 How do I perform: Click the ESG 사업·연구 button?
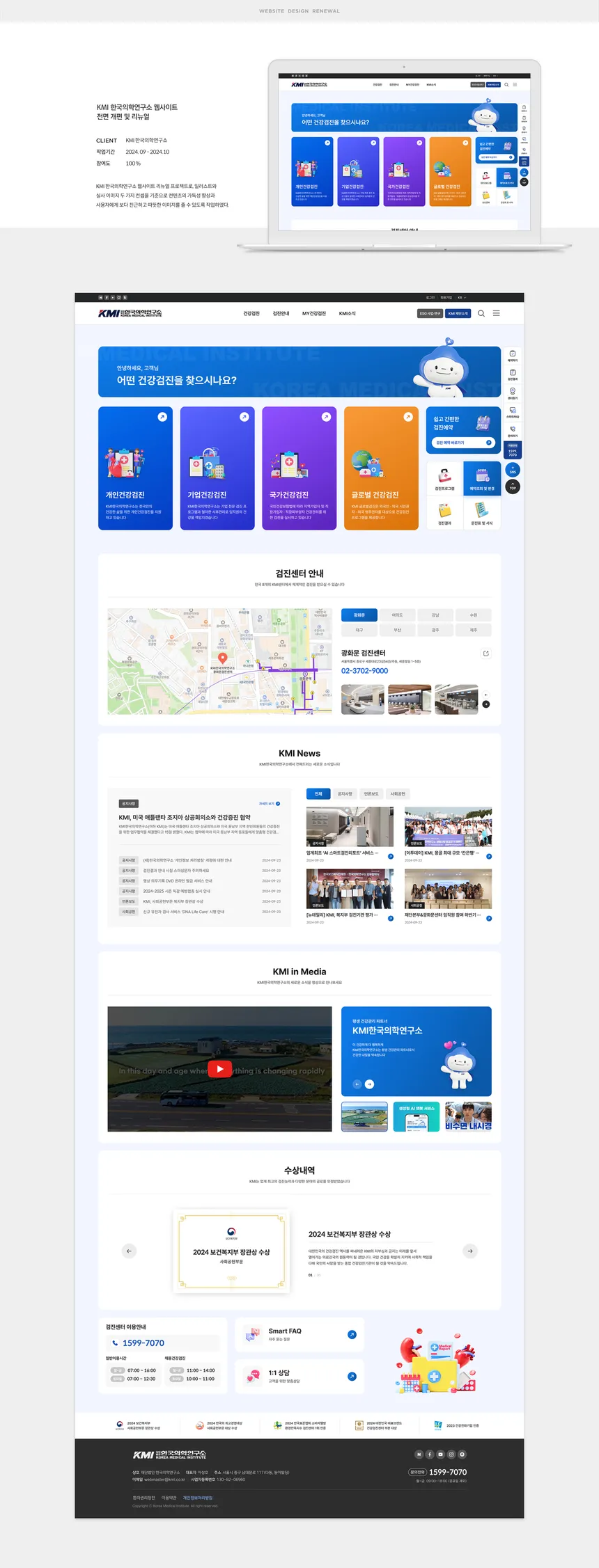pyautogui.click(x=430, y=313)
